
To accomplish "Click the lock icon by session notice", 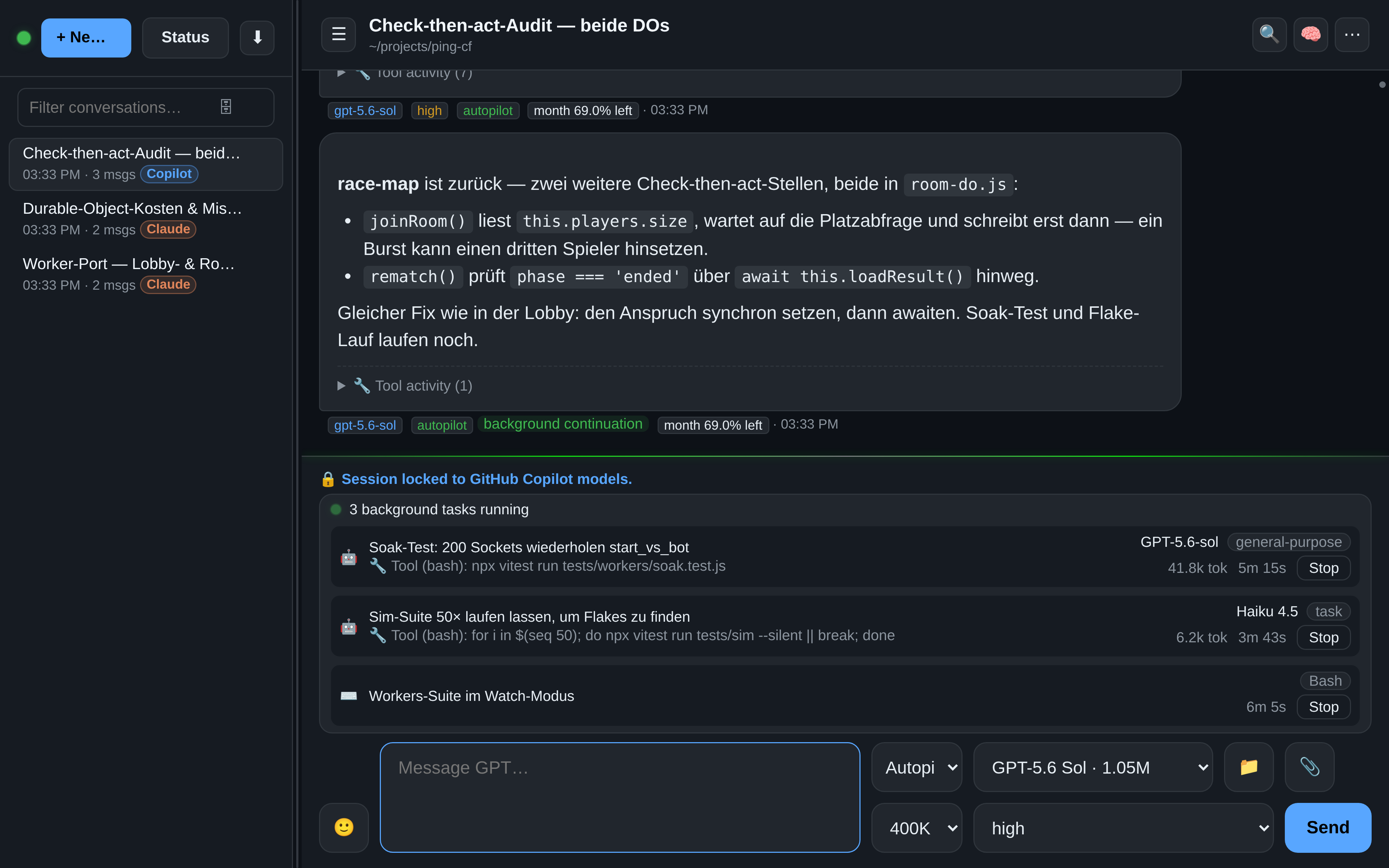I will click(328, 479).
